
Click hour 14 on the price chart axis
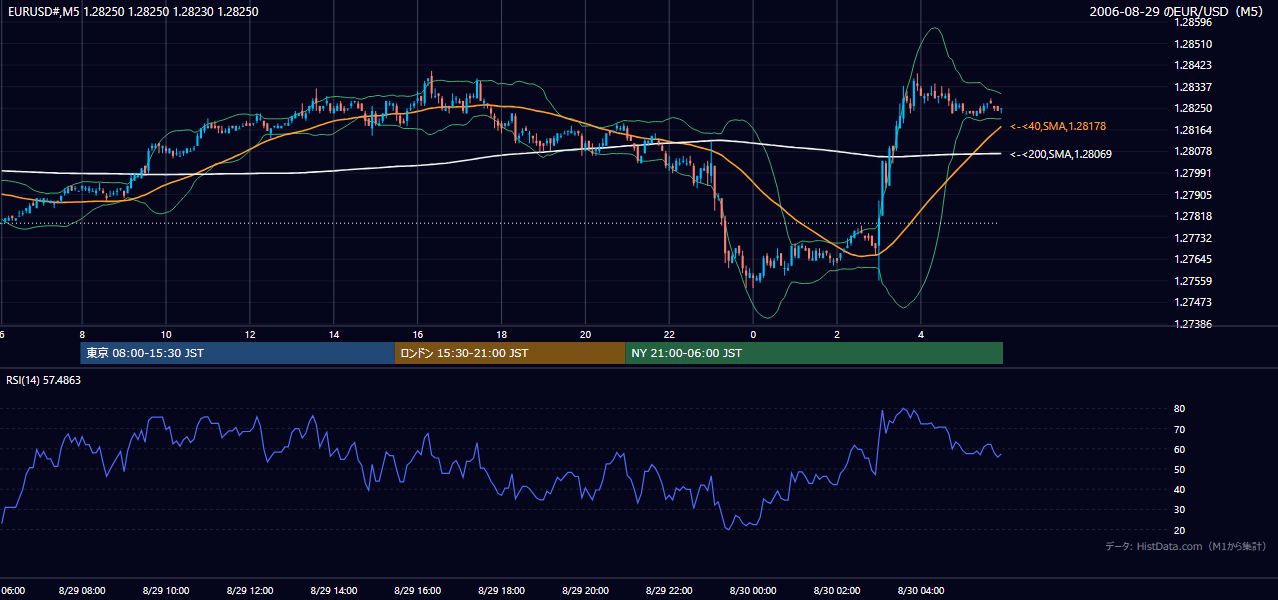point(334,334)
